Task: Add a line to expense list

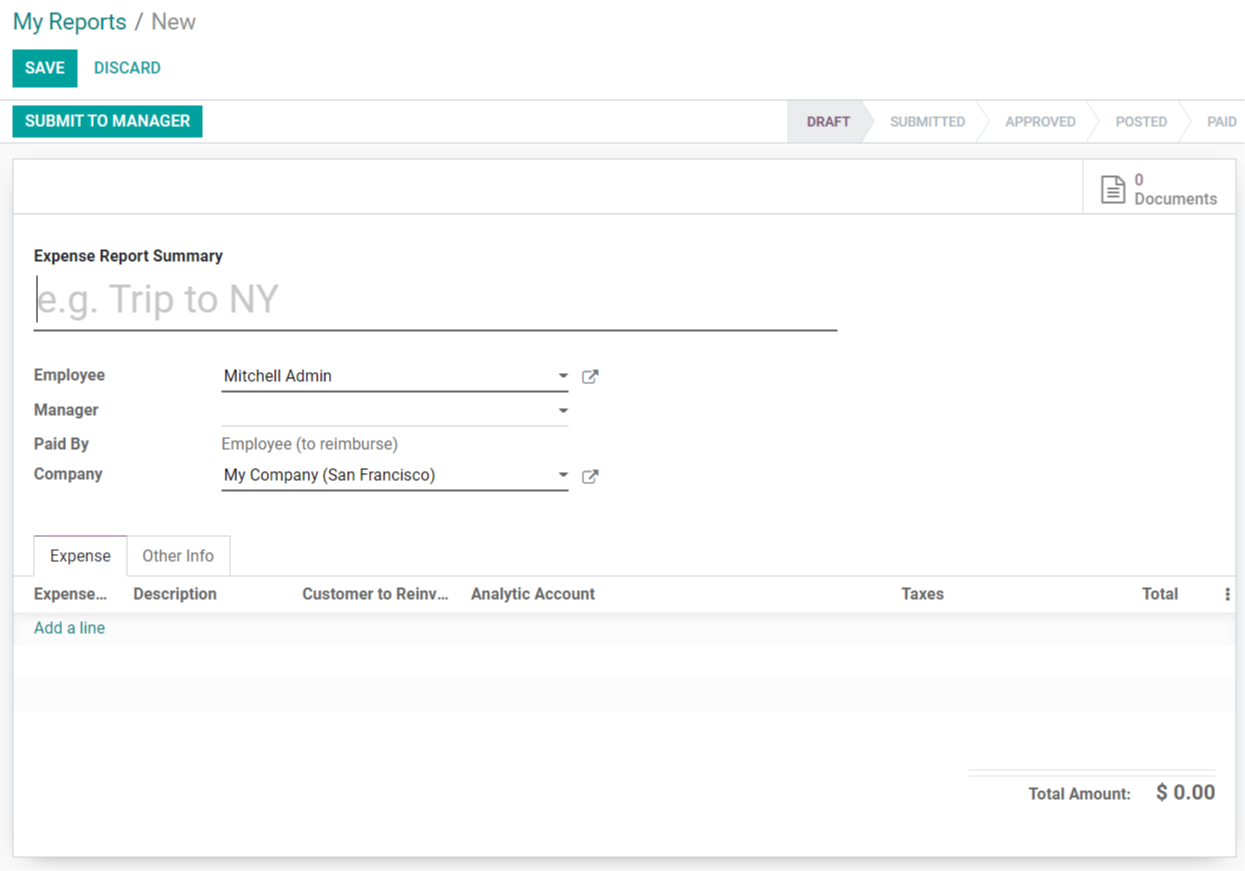Action: click(x=69, y=628)
